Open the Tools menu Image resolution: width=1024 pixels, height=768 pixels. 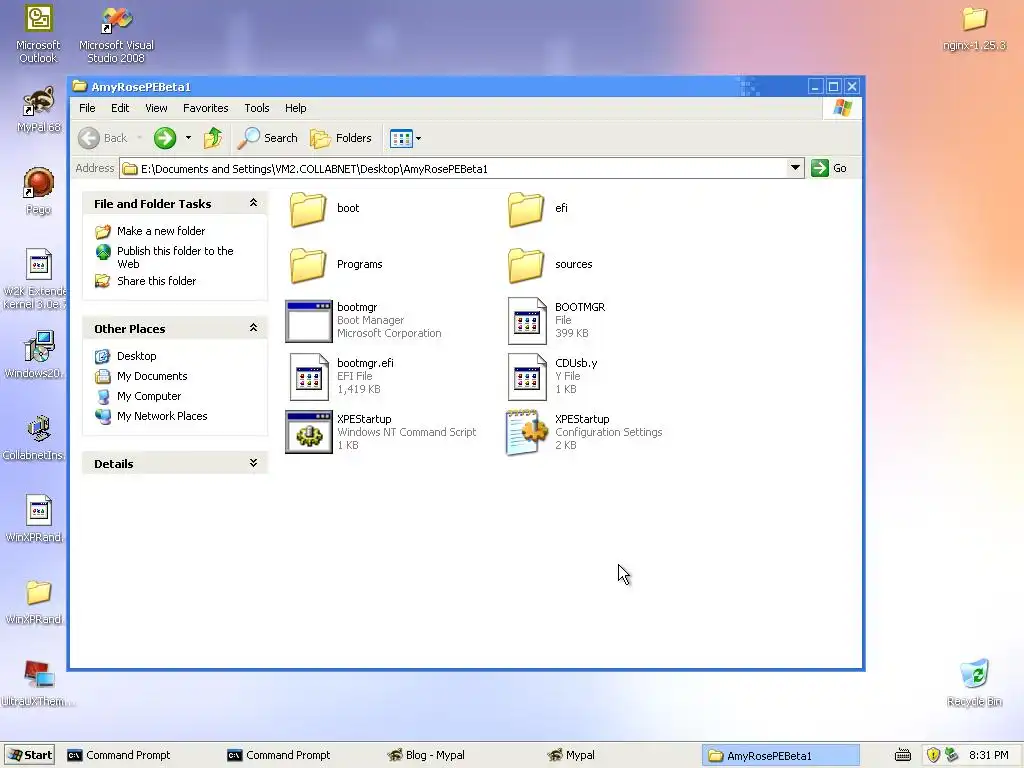point(257,108)
